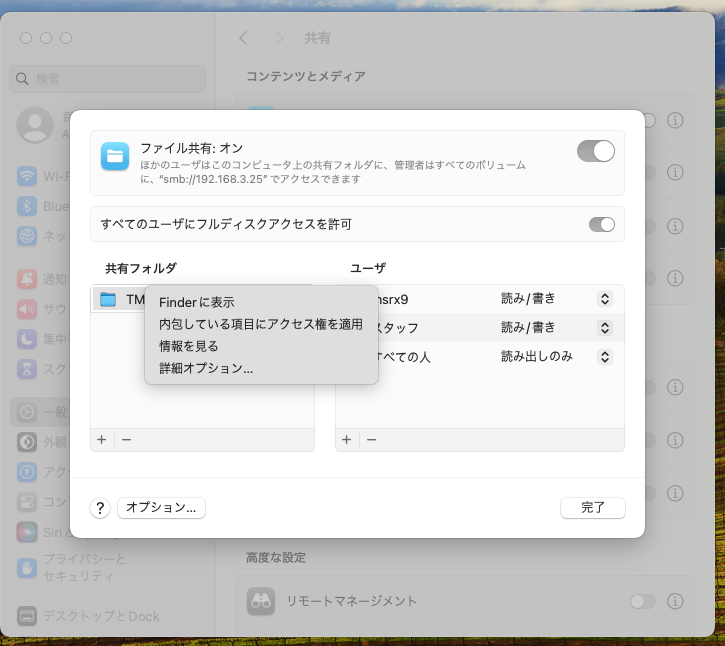This screenshot has width=725, height=646.
Task: Select 情報を見る in context menu
Action: (189, 346)
